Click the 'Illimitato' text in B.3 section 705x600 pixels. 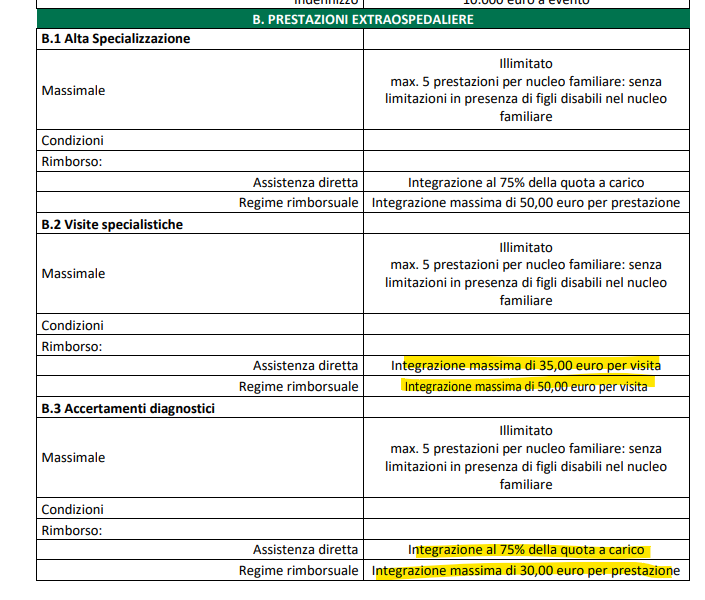[x=525, y=430]
